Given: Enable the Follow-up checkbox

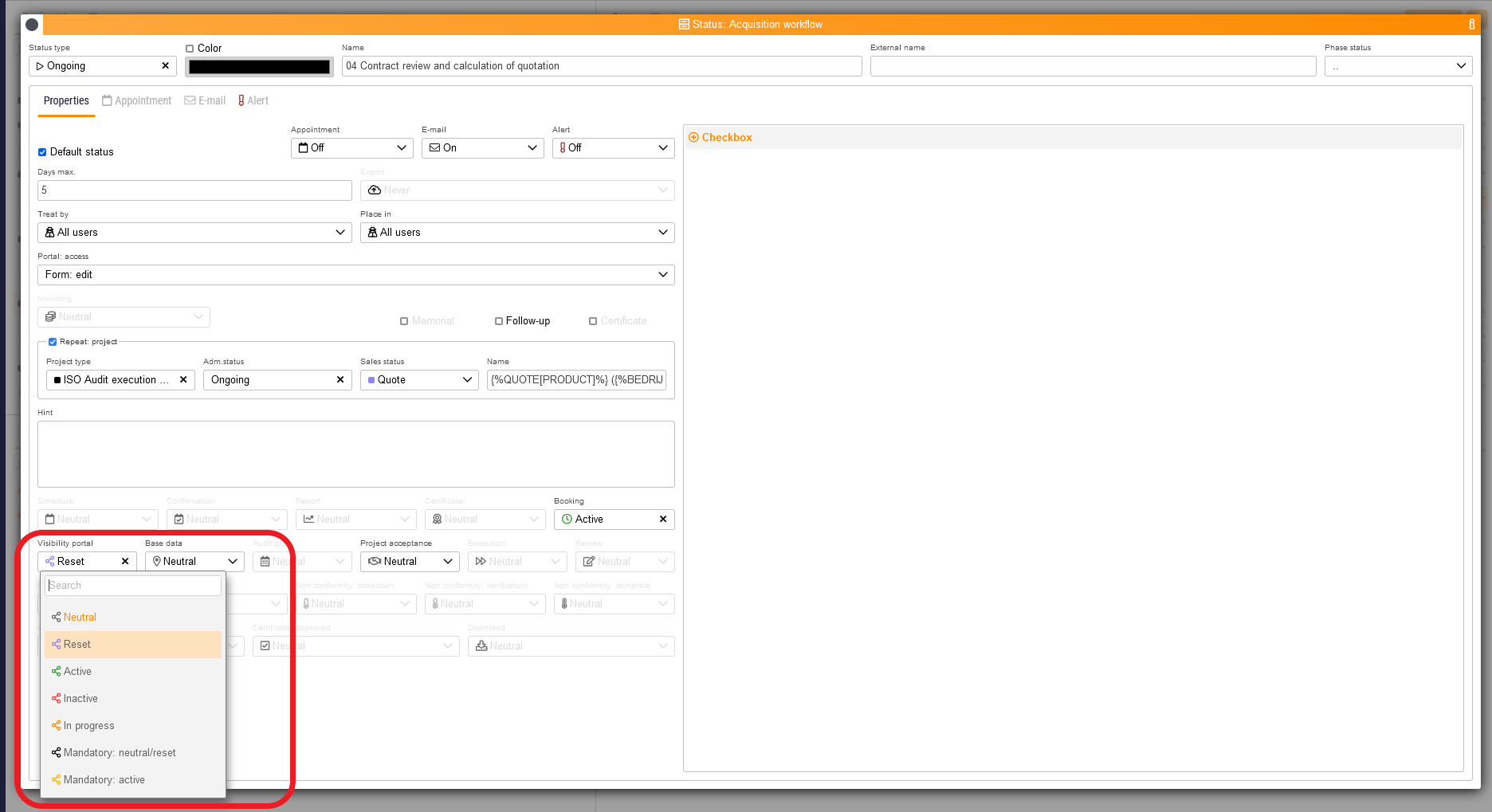Looking at the screenshot, I should (x=499, y=321).
